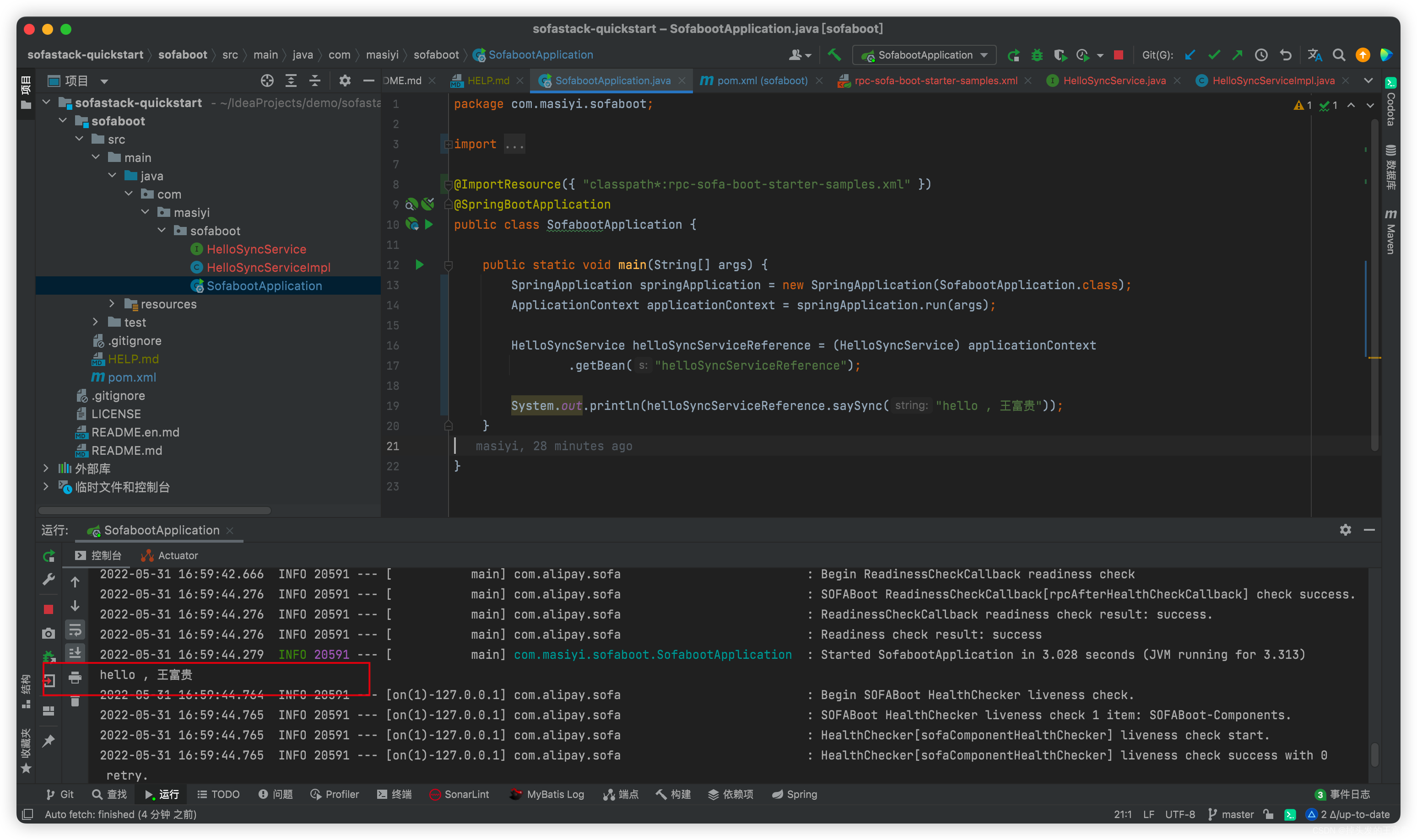Print console output printer icon
Image resolution: width=1417 pixels, height=840 pixels.
75,678
